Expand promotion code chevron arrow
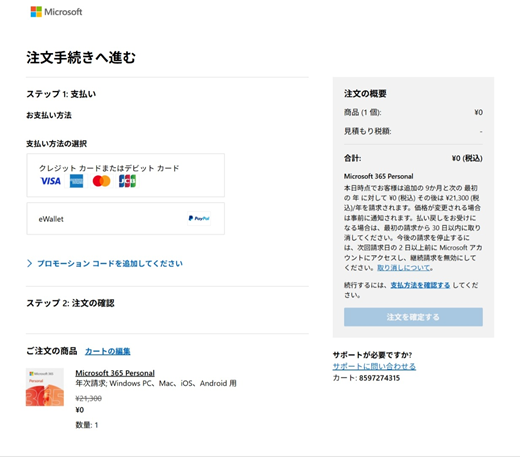The image size is (520, 457). point(29,263)
